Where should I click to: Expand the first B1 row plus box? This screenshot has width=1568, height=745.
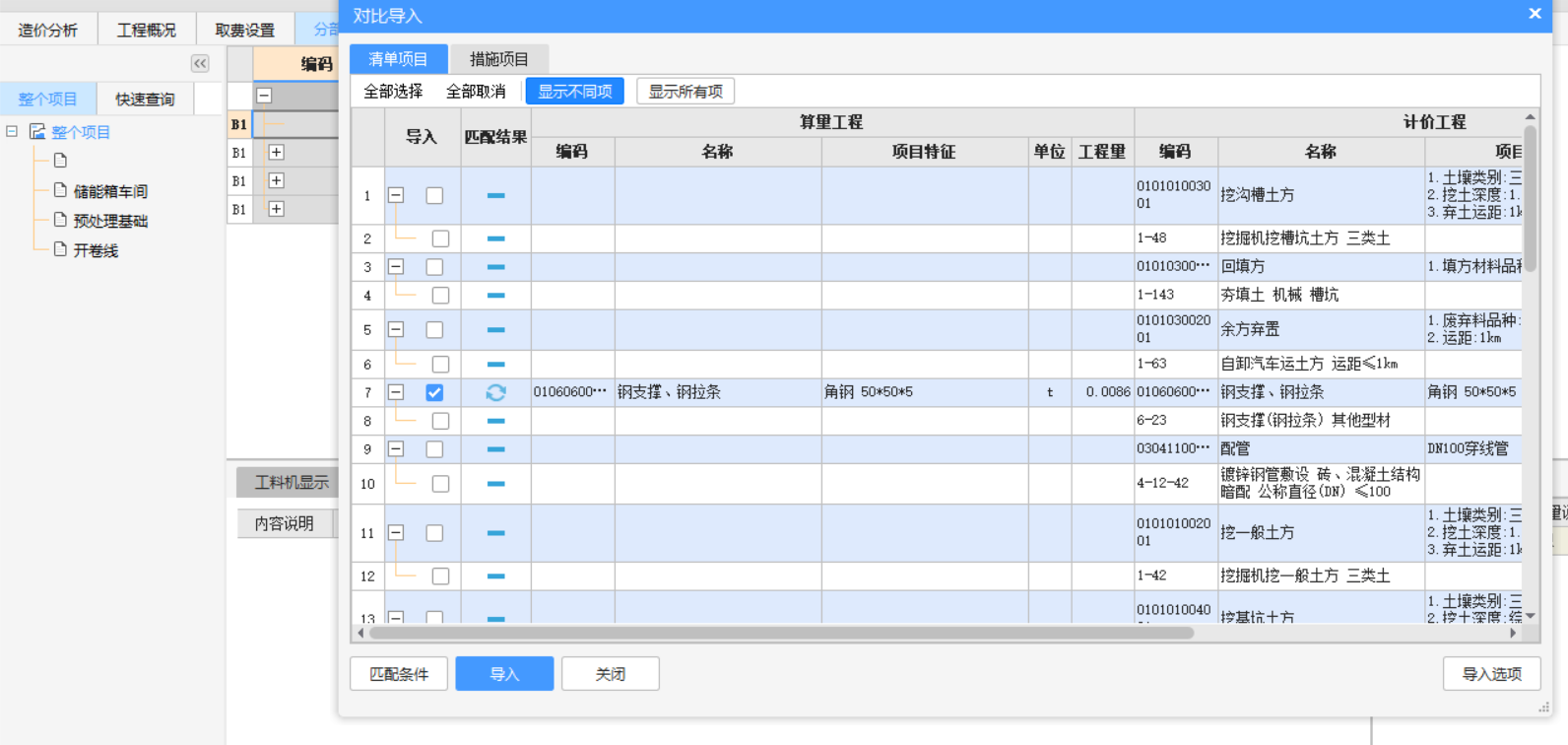276,153
